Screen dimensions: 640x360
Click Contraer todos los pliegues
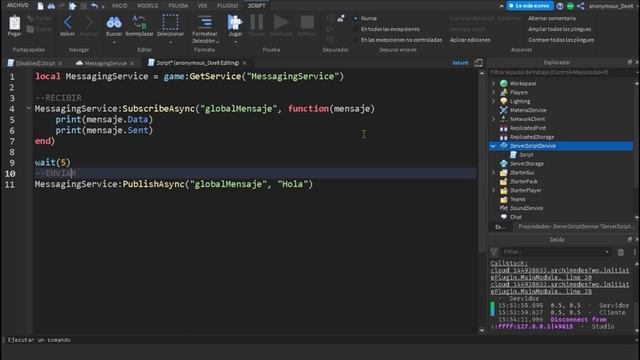(x=561, y=40)
